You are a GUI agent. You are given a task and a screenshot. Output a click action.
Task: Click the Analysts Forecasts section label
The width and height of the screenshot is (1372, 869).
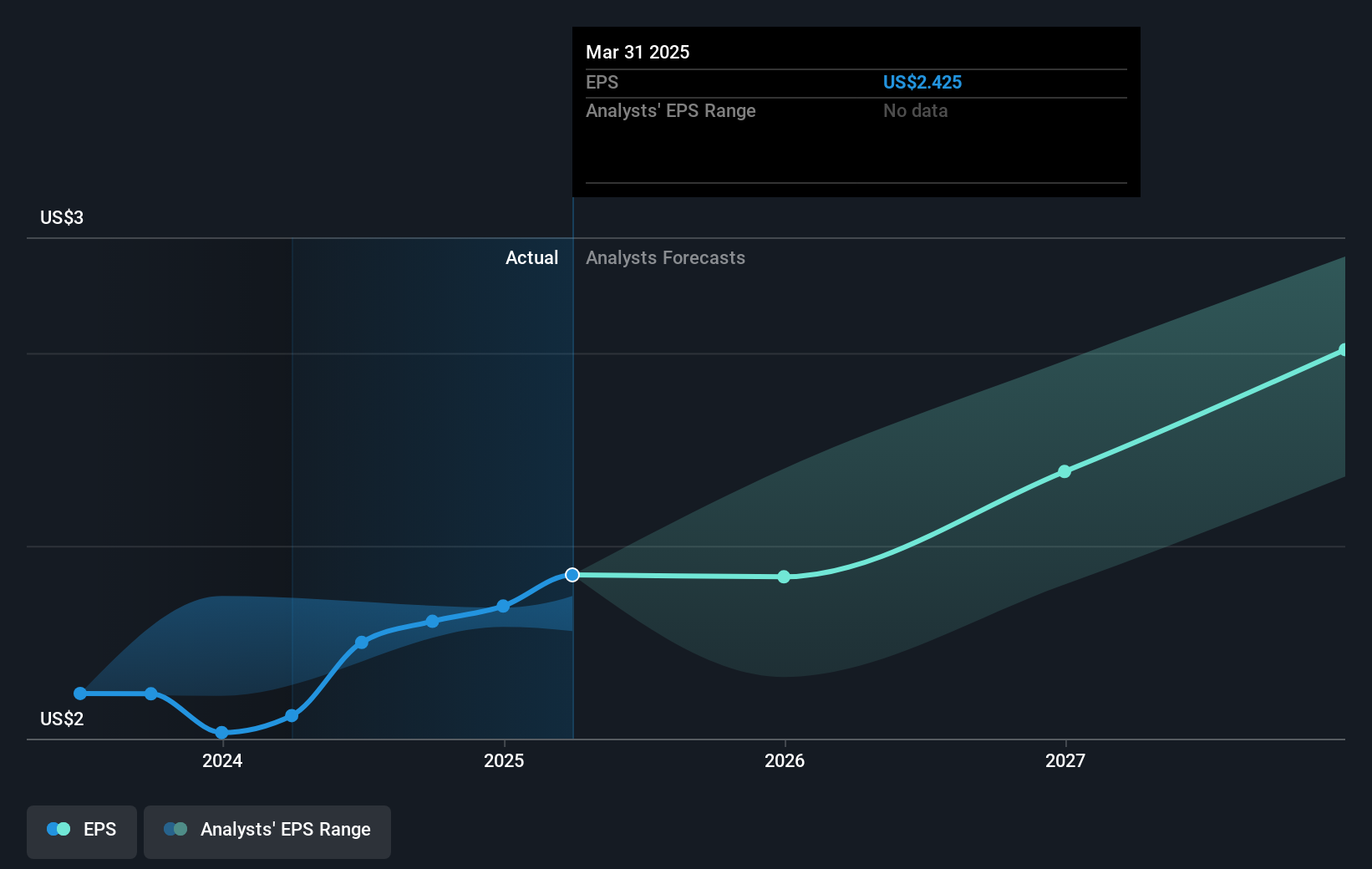[x=665, y=257]
